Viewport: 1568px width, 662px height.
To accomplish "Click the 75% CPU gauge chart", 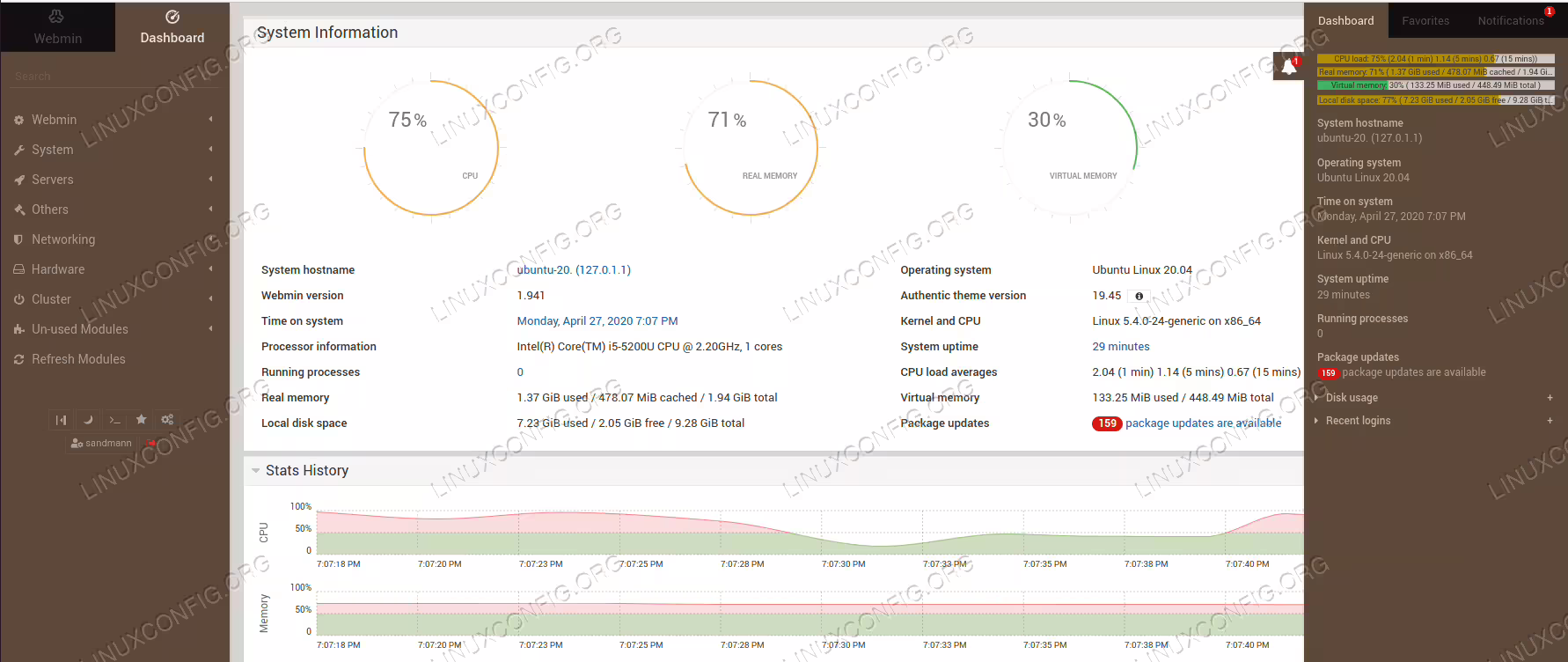I will point(431,147).
